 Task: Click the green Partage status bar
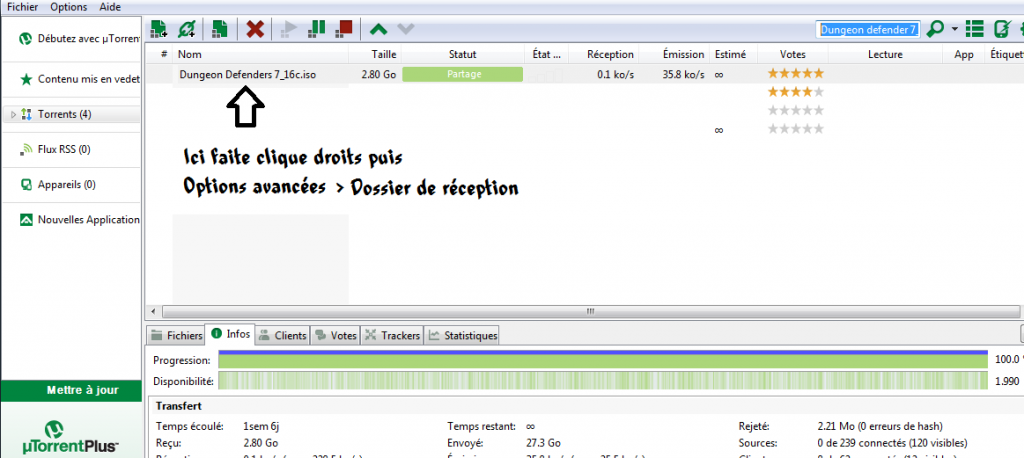pos(463,74)
